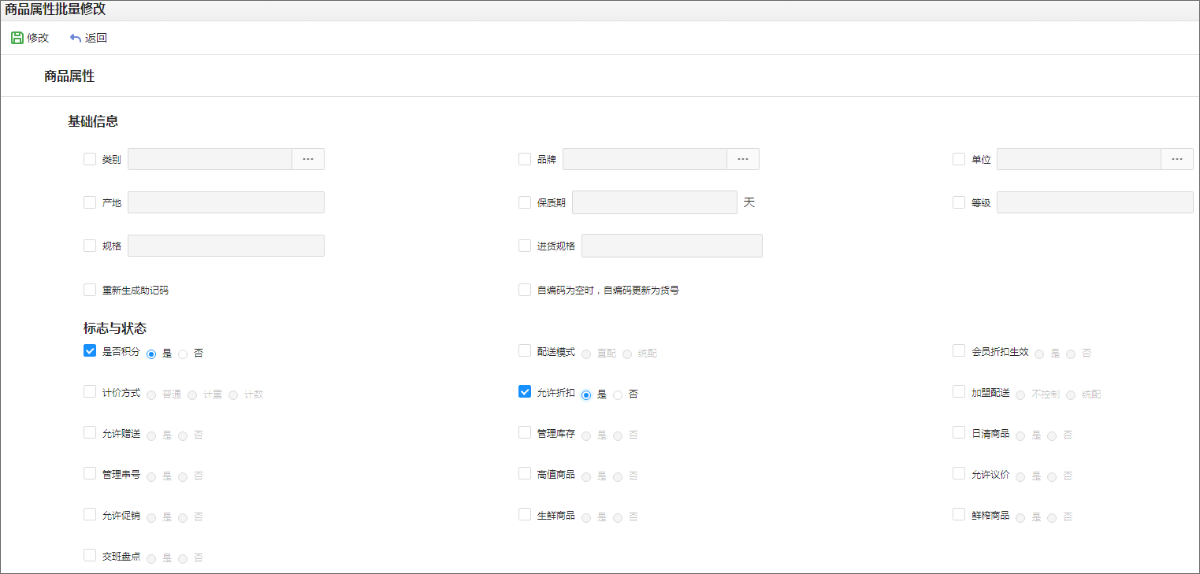This screenshot has width=1200, height=574.
Task: Click the 修改 button label
Action: pos(38,38)
